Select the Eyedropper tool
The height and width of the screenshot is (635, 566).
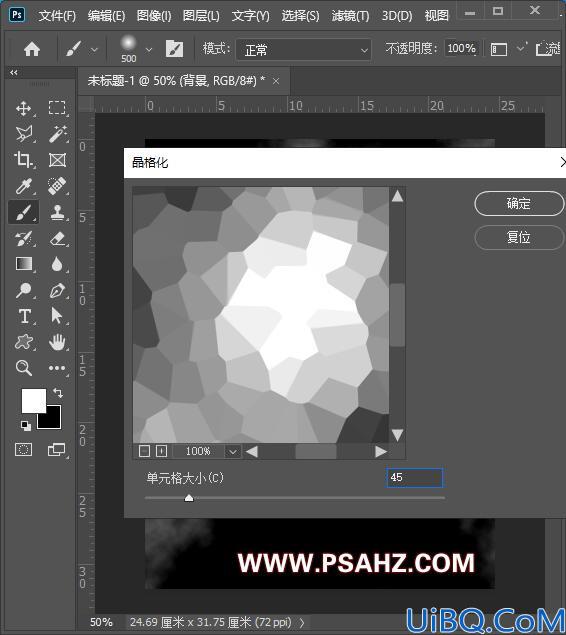pos(23,186)
